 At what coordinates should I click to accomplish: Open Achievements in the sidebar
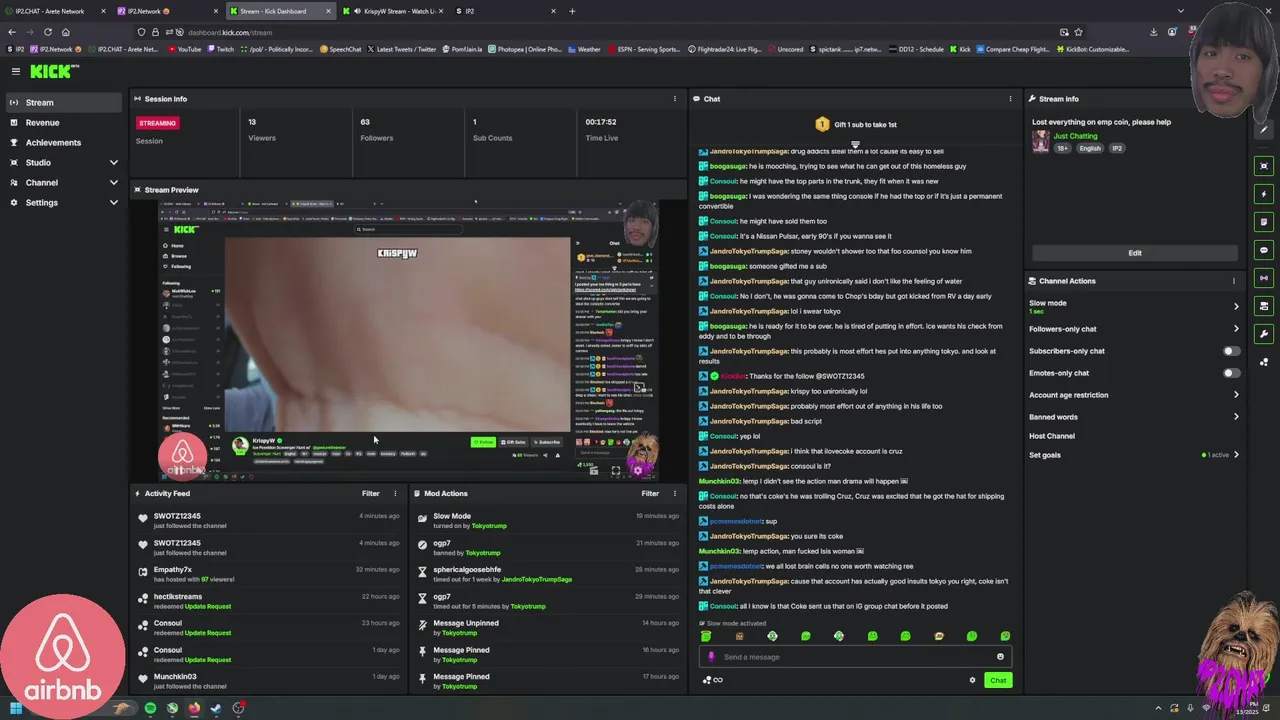click(64, 142)
